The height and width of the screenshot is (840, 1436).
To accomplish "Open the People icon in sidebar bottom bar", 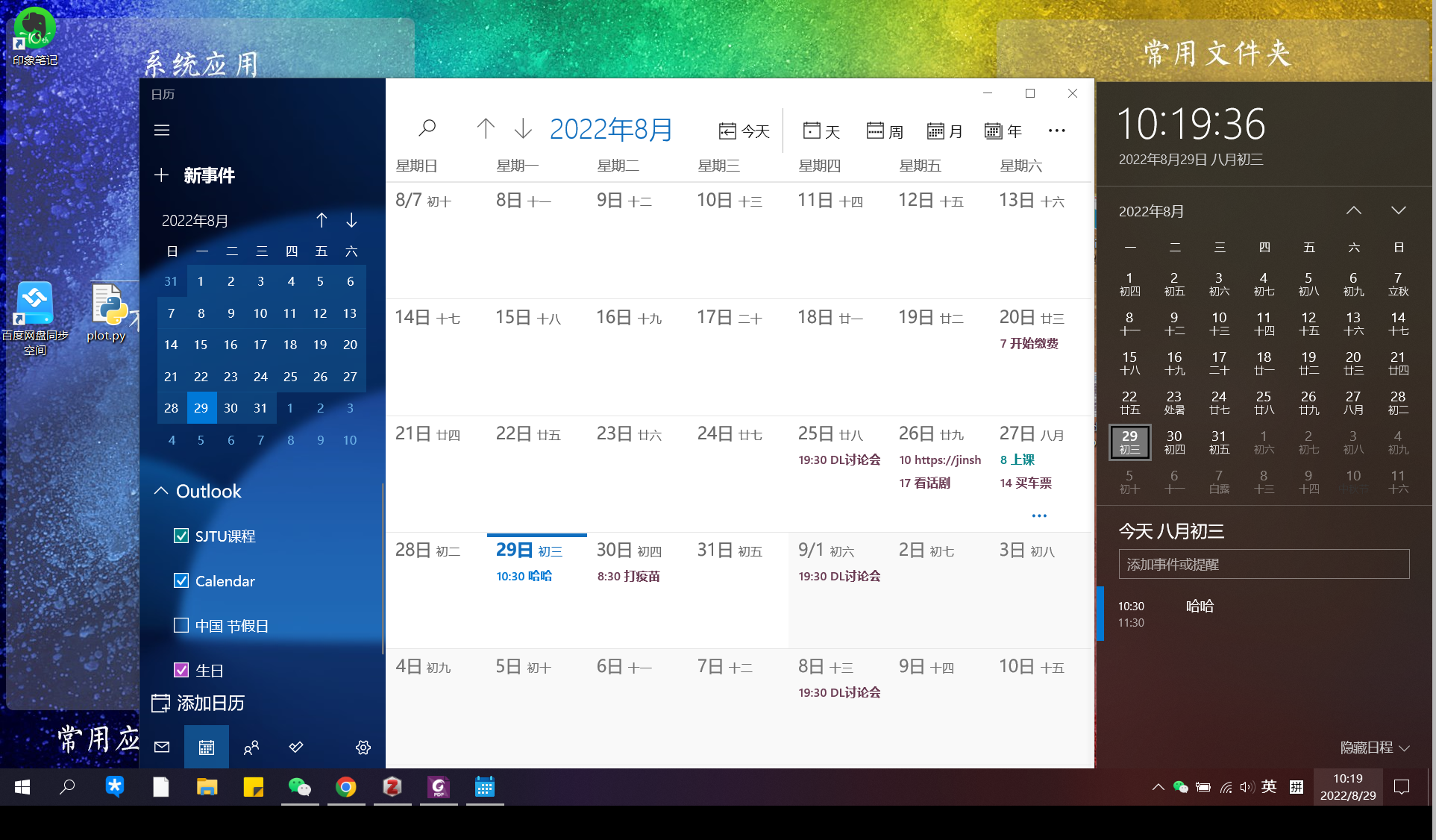I will click(x=251, y=747).
